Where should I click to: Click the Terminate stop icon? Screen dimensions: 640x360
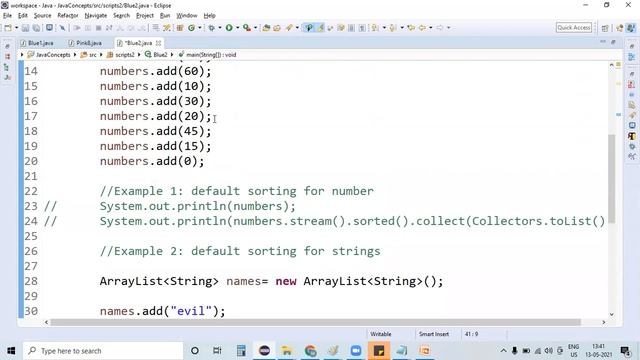[98, 28]
